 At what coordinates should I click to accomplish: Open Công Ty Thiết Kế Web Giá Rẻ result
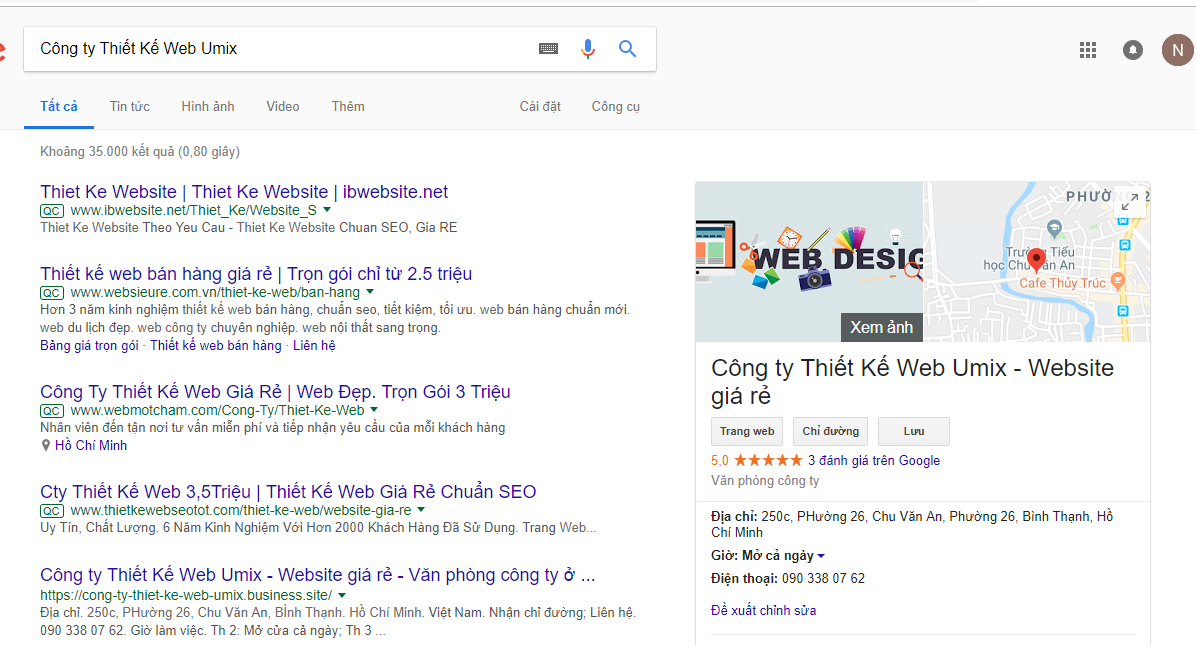(x=275, y=392)
